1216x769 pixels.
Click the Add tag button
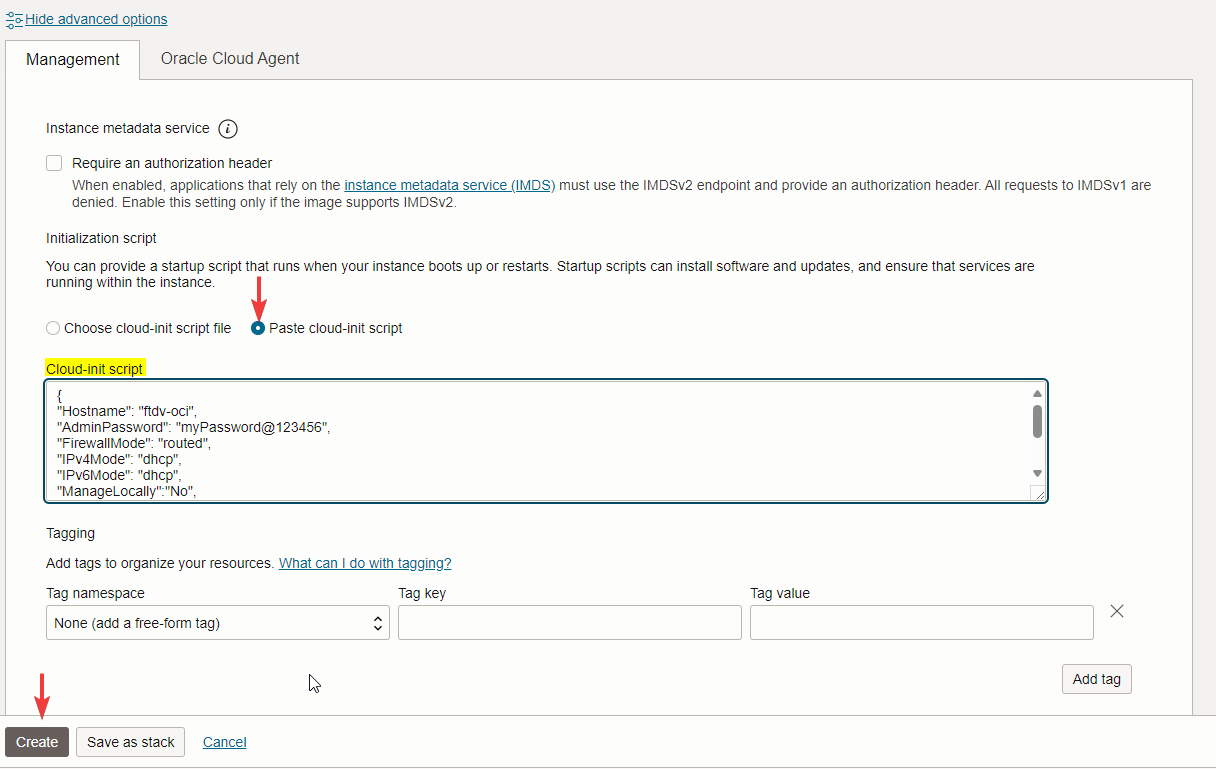coord(1096,679)
